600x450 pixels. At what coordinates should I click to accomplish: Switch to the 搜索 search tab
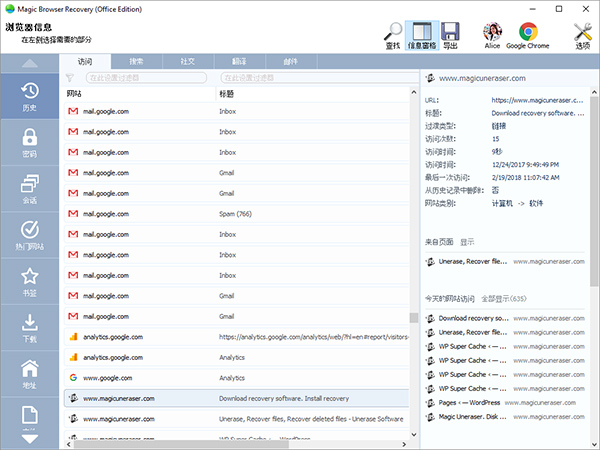pyautogui.click(x=137, y=62)
